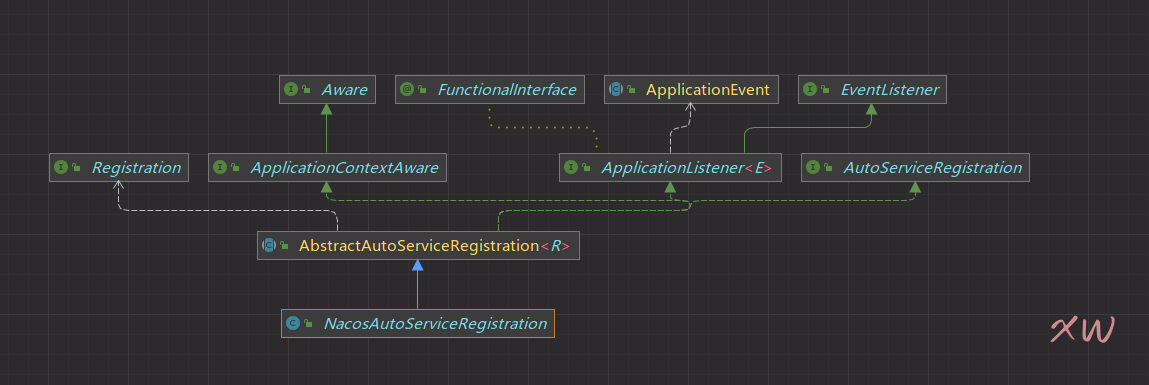Select the EventListener interface node

point(872,89)
